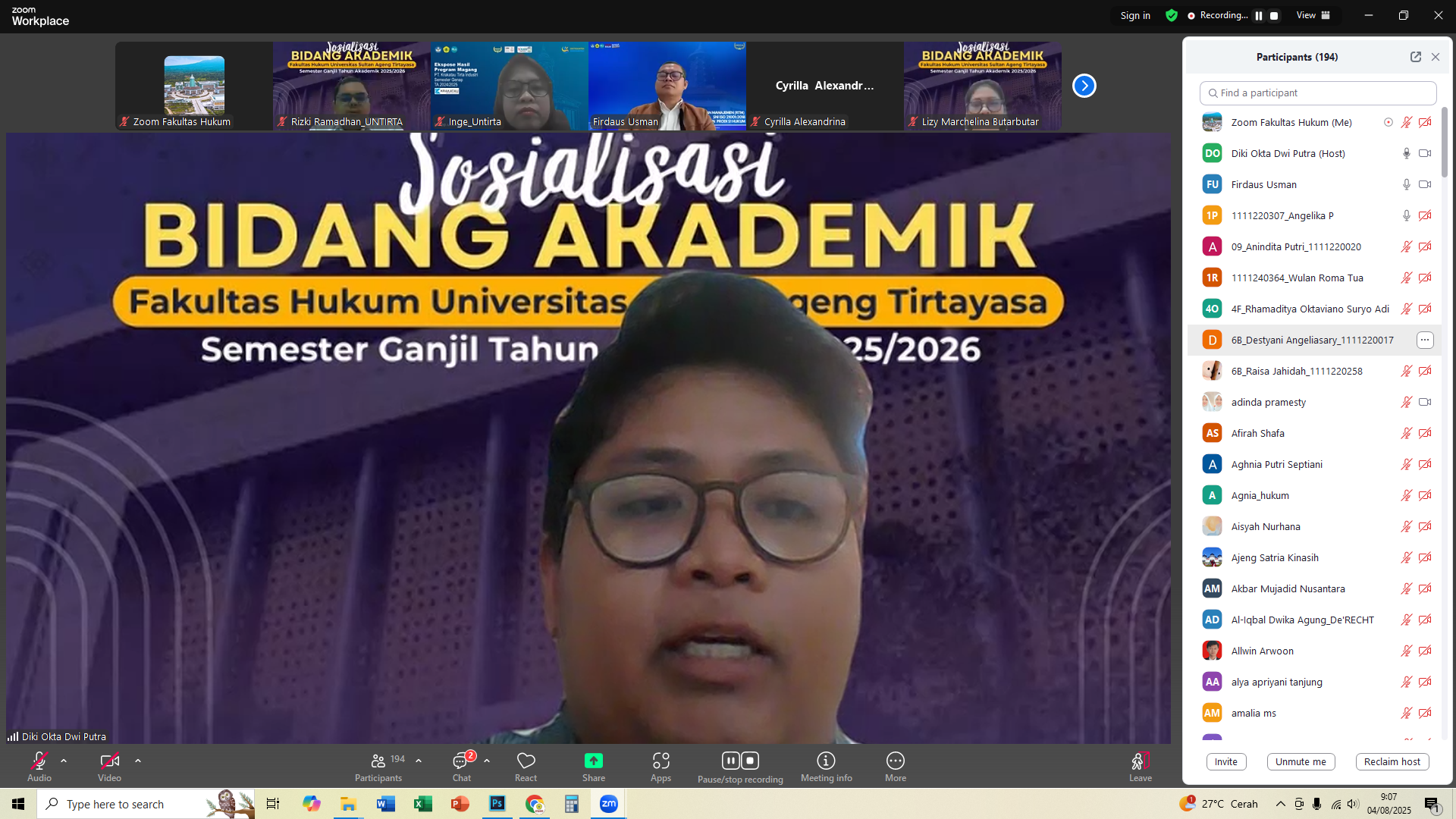The height and width of the screenshot is (819, 1456).
Task: Select participant Allwin Arwoon
Action: [1314, 651]
